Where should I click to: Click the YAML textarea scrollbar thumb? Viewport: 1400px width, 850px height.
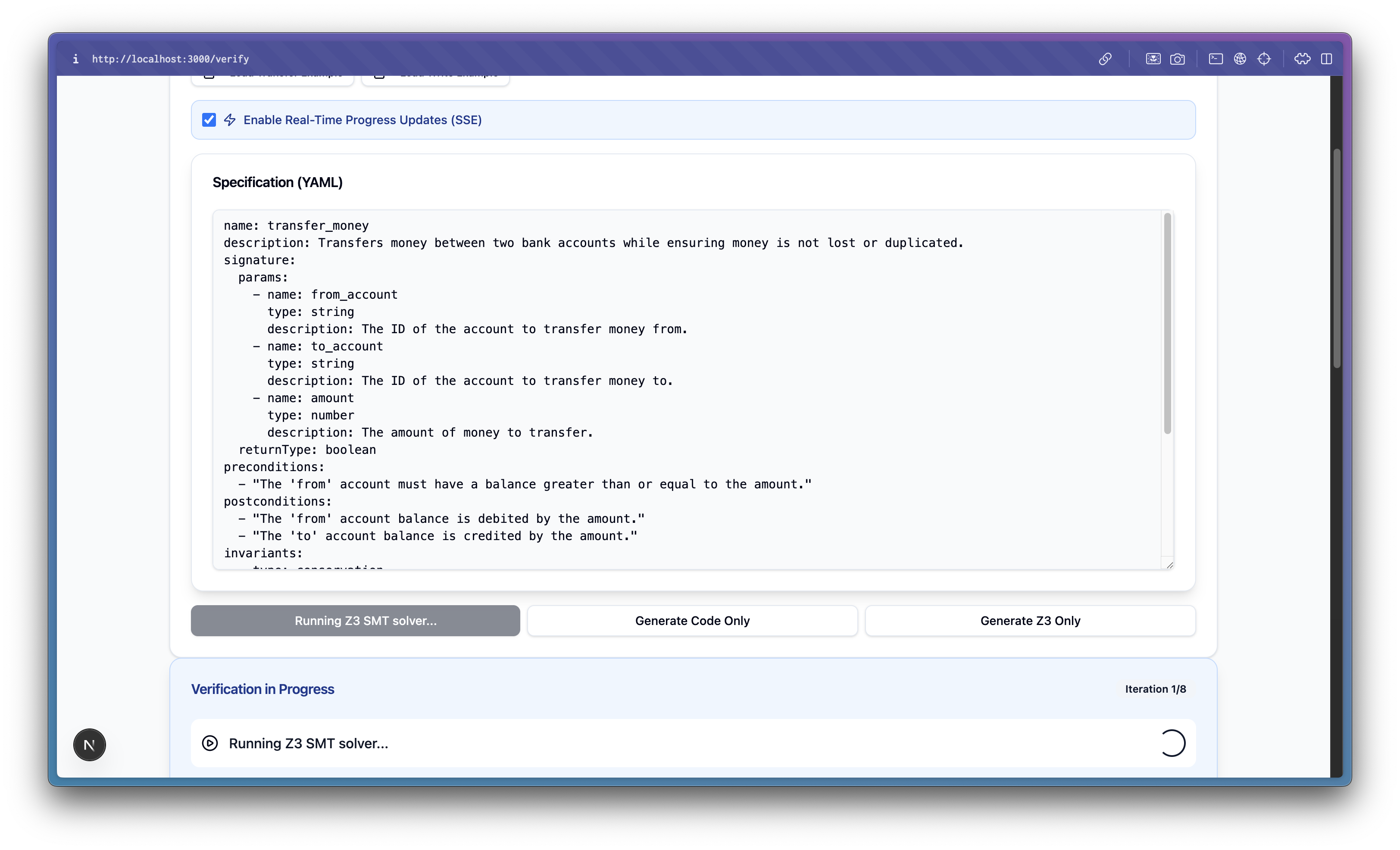tap(1167, 324)
